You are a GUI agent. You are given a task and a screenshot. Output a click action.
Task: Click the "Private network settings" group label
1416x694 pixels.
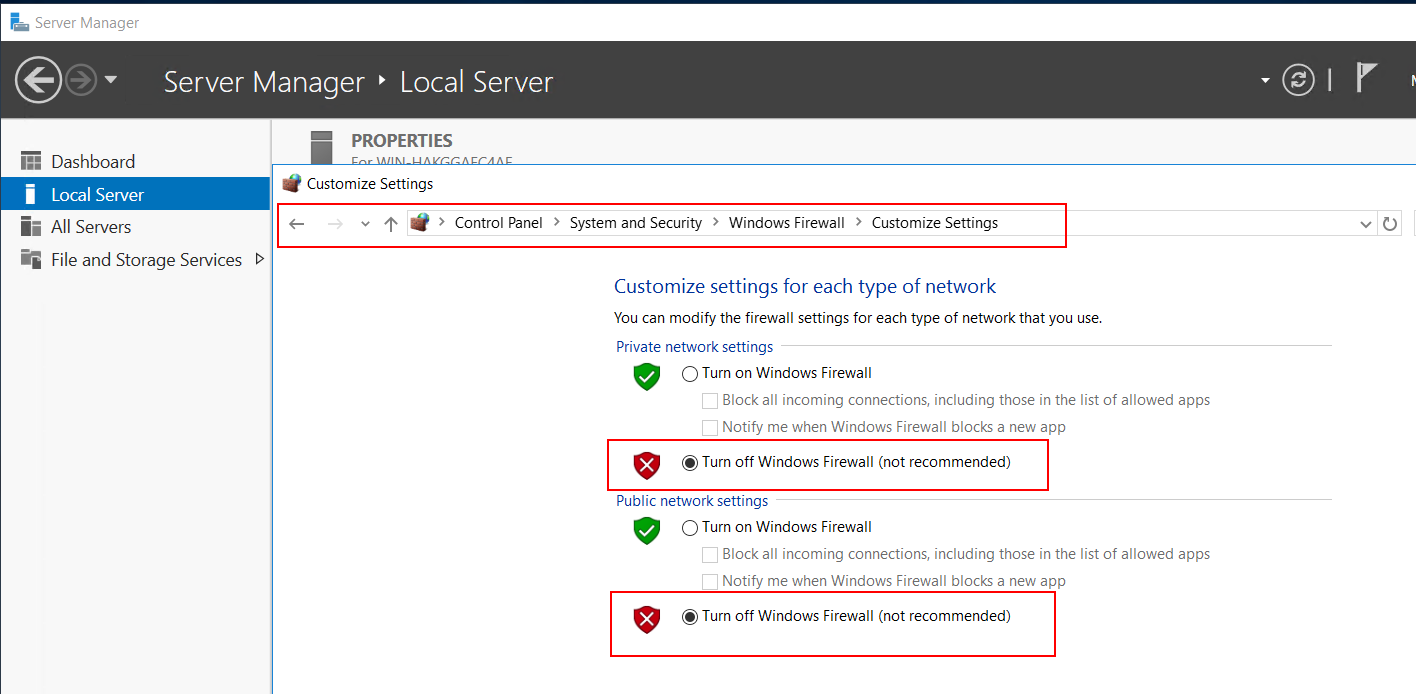695,347
